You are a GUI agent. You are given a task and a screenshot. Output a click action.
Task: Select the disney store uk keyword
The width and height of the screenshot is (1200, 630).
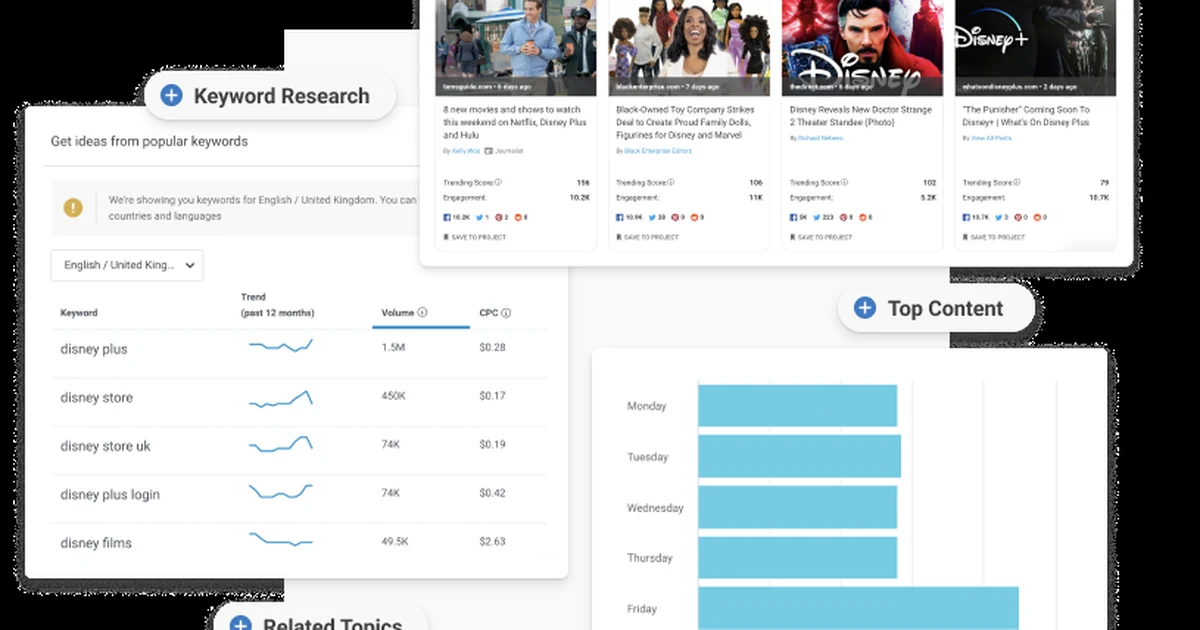[105, 446]
